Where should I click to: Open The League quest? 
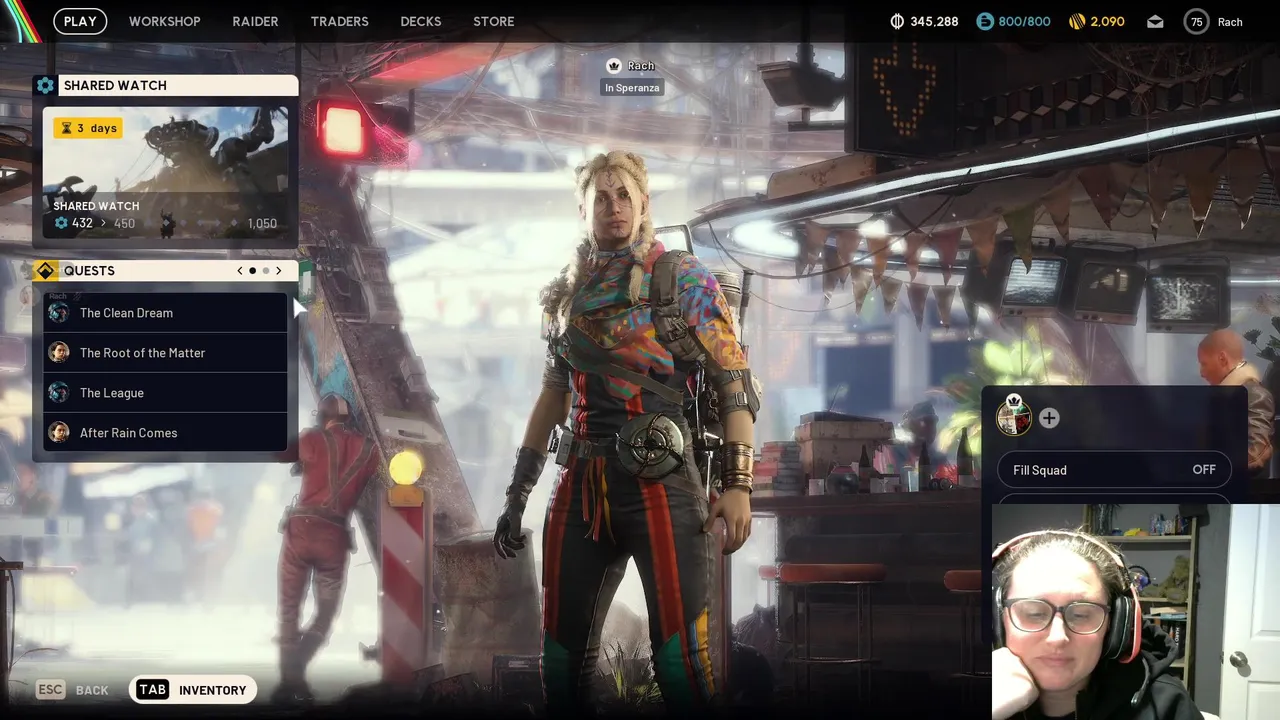(165, 393)
